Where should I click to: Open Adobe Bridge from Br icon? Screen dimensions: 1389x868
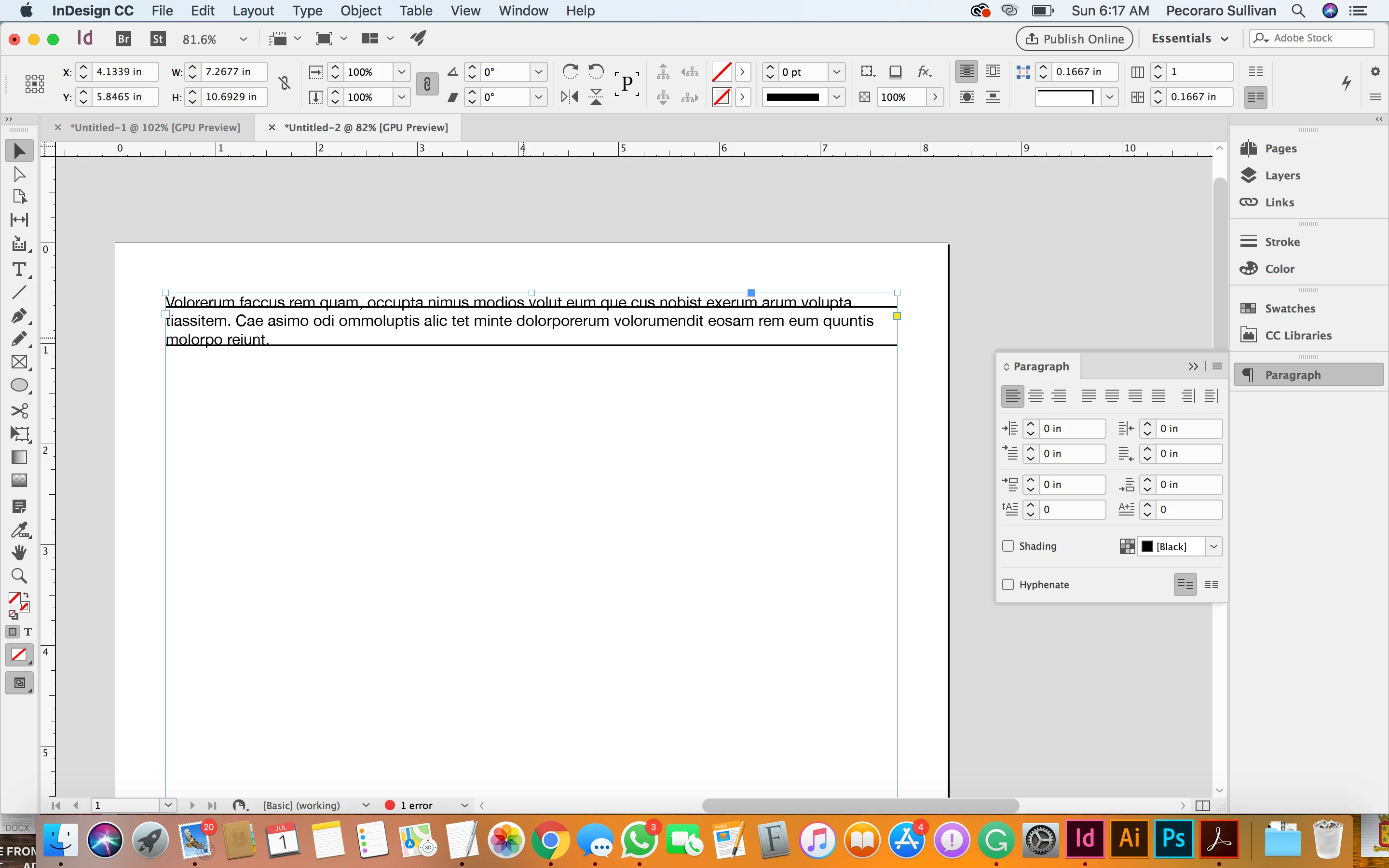click(123, 39)
